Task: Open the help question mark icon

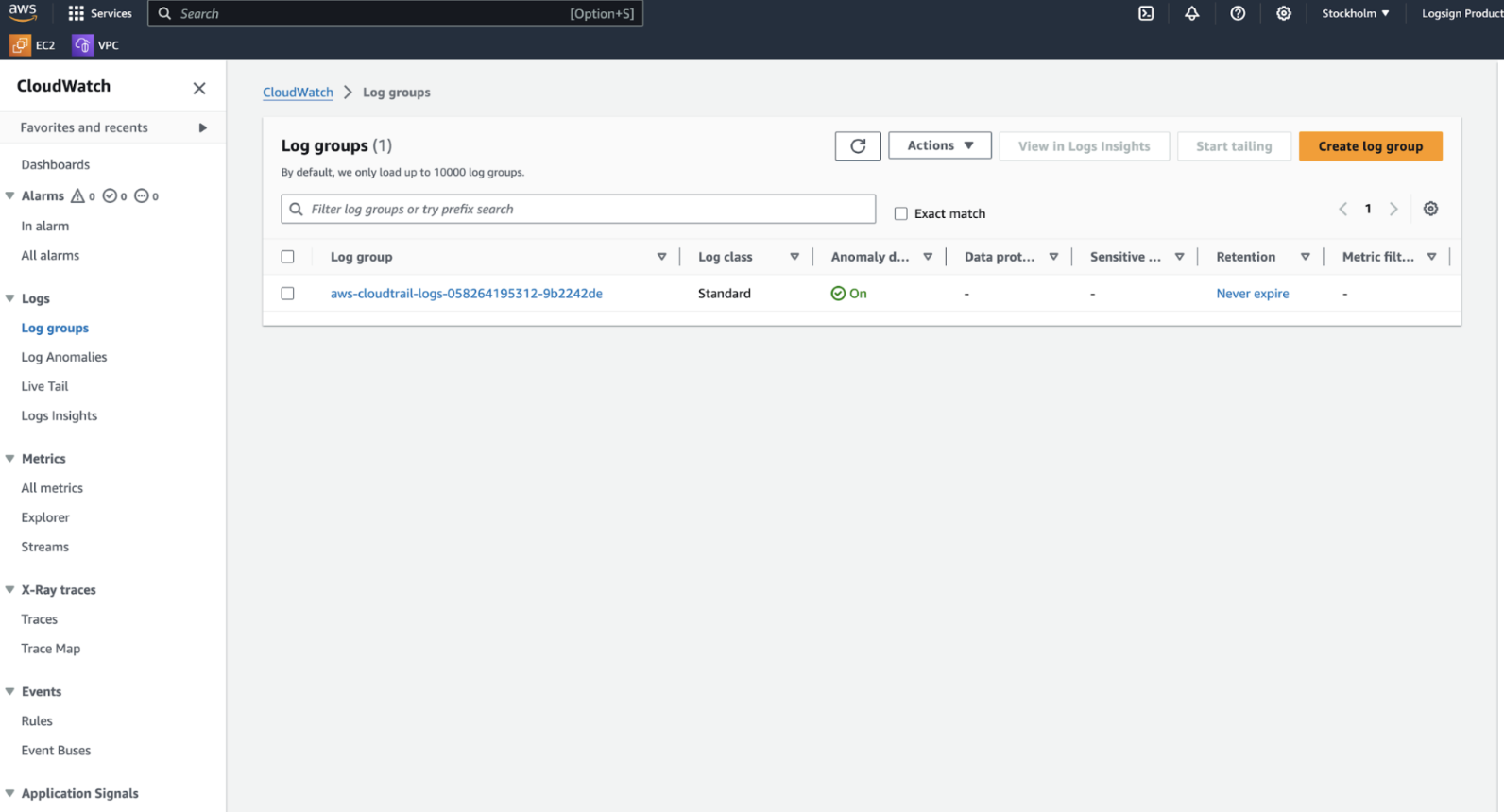Action: click(1238, 13)
